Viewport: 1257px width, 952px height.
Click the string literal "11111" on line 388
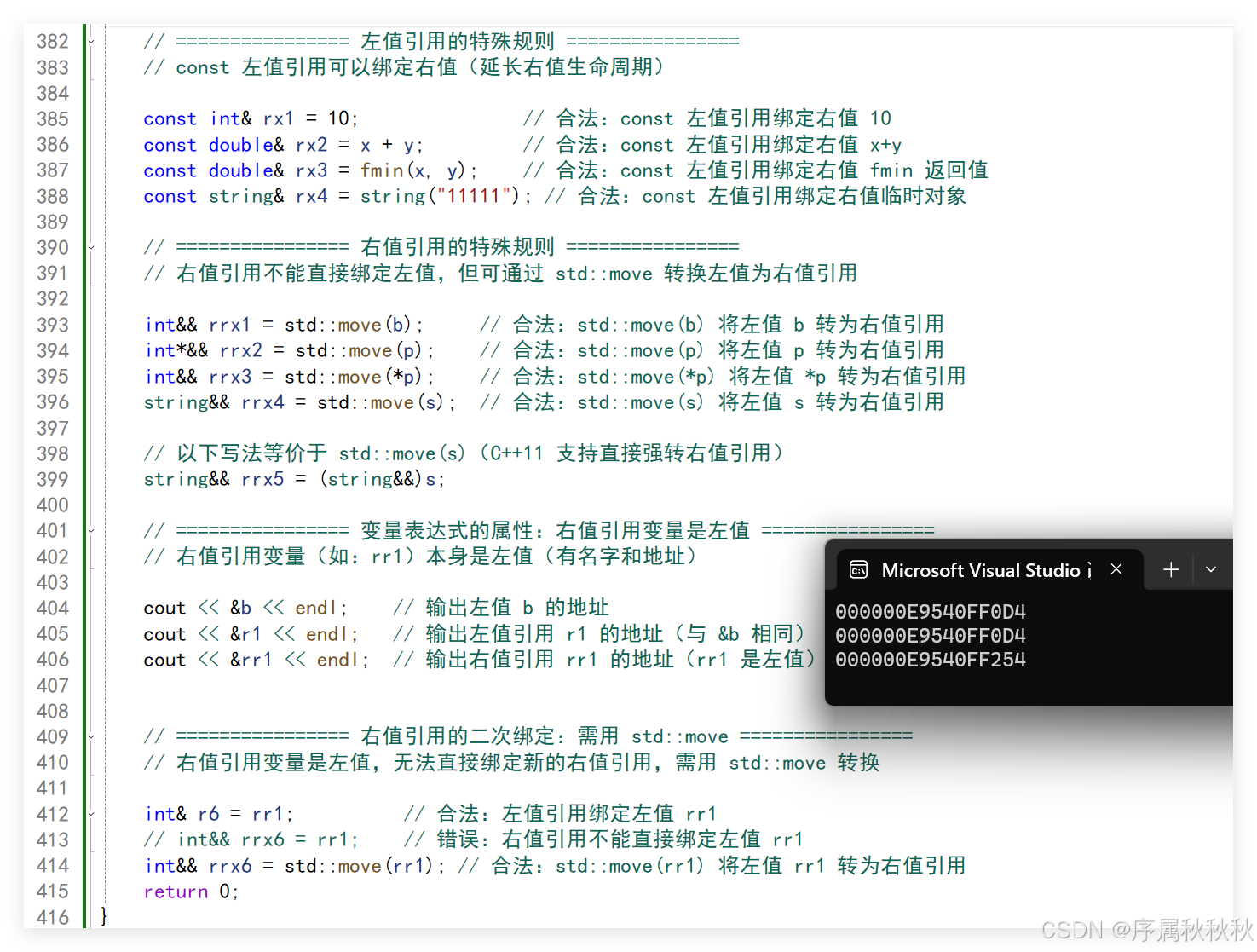(473, 196)
